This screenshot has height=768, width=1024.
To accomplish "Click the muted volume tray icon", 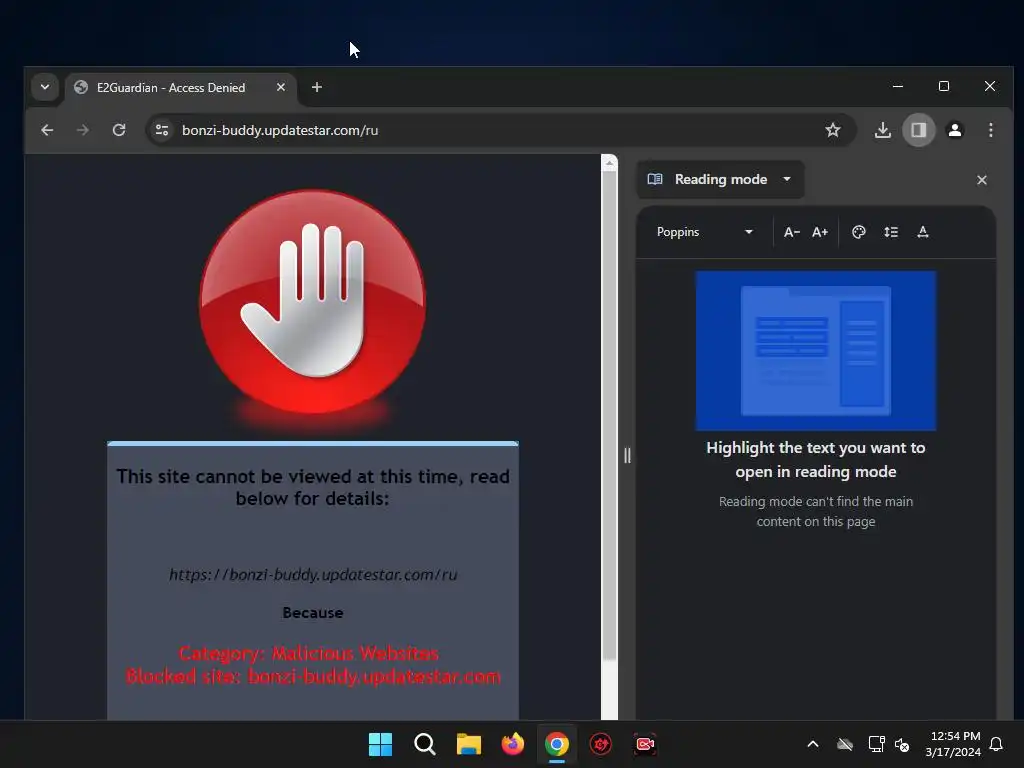I will pyautogui.click(x=902, y=744).
